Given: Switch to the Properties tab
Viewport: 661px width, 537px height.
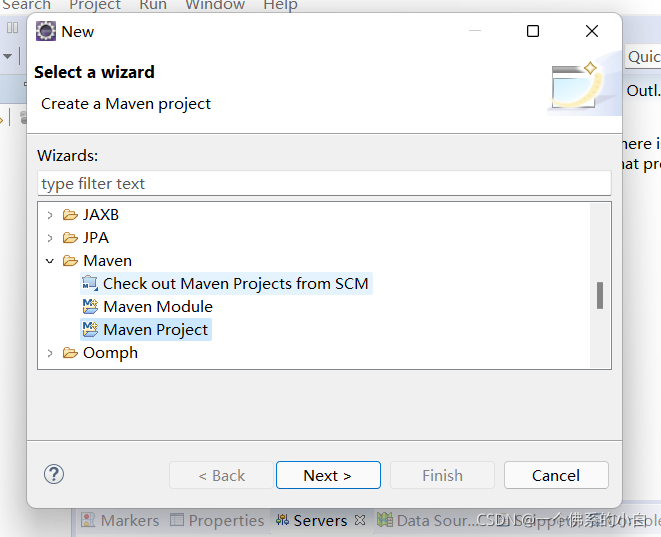Looking at the screenshot, I should coord(218,521).
